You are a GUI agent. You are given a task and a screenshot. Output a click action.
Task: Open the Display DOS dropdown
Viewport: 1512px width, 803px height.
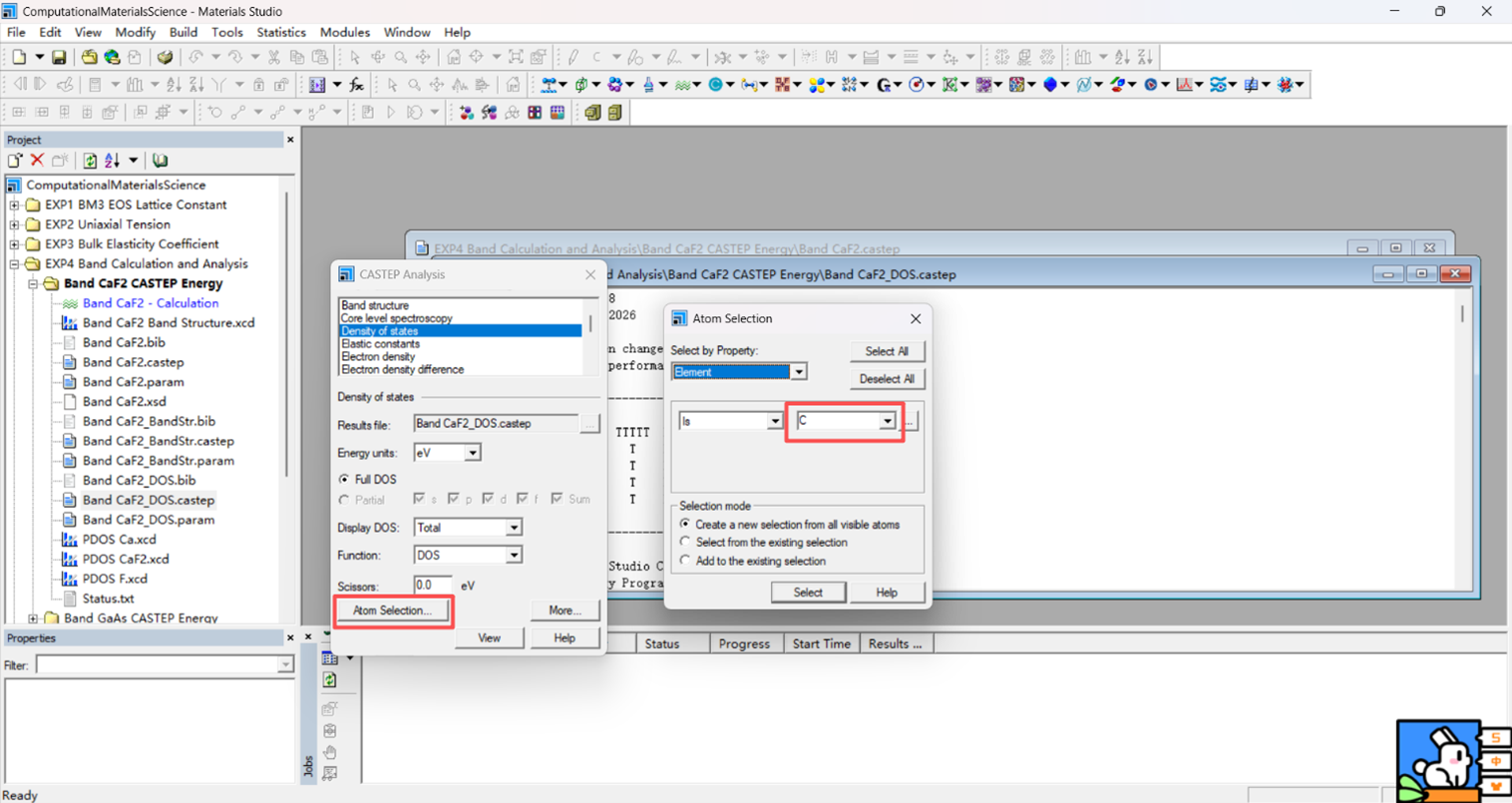(514, 528)
